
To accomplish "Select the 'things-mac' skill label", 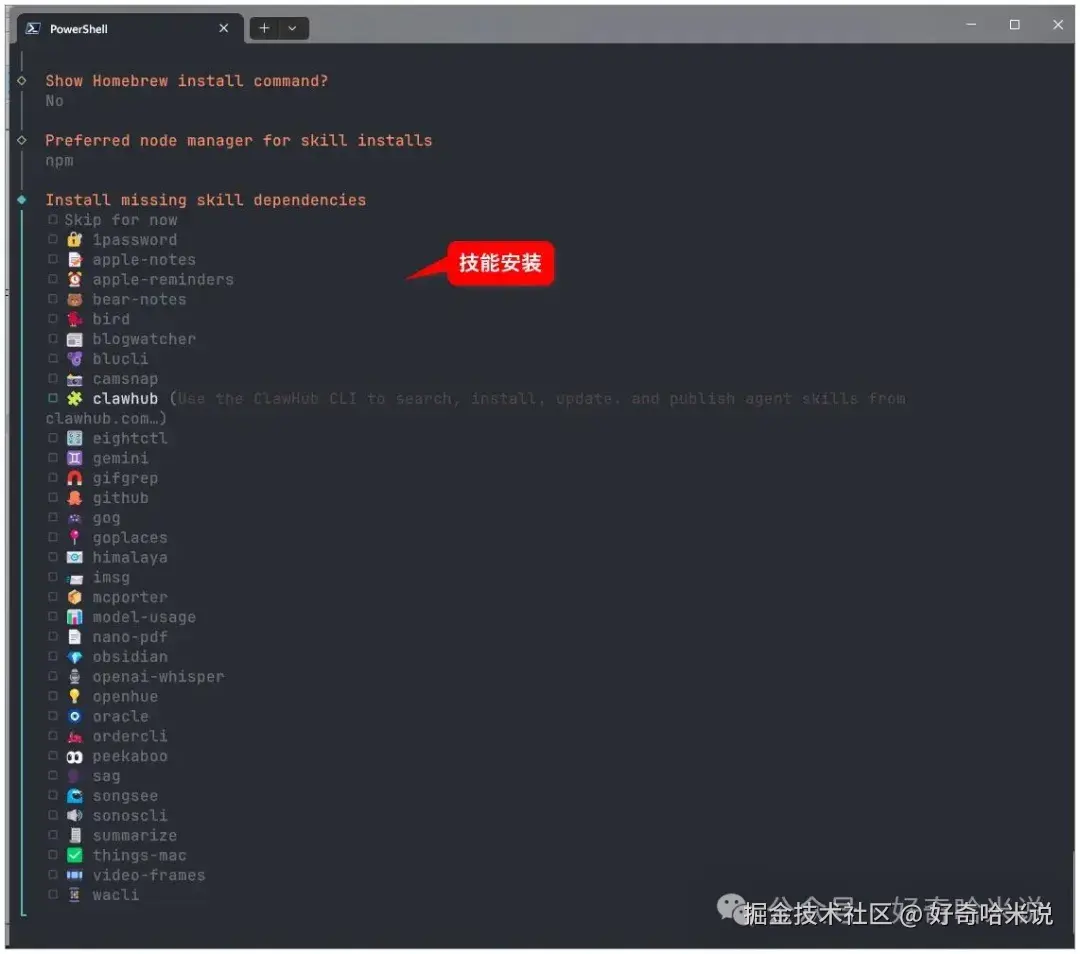I will pos(140,856).
